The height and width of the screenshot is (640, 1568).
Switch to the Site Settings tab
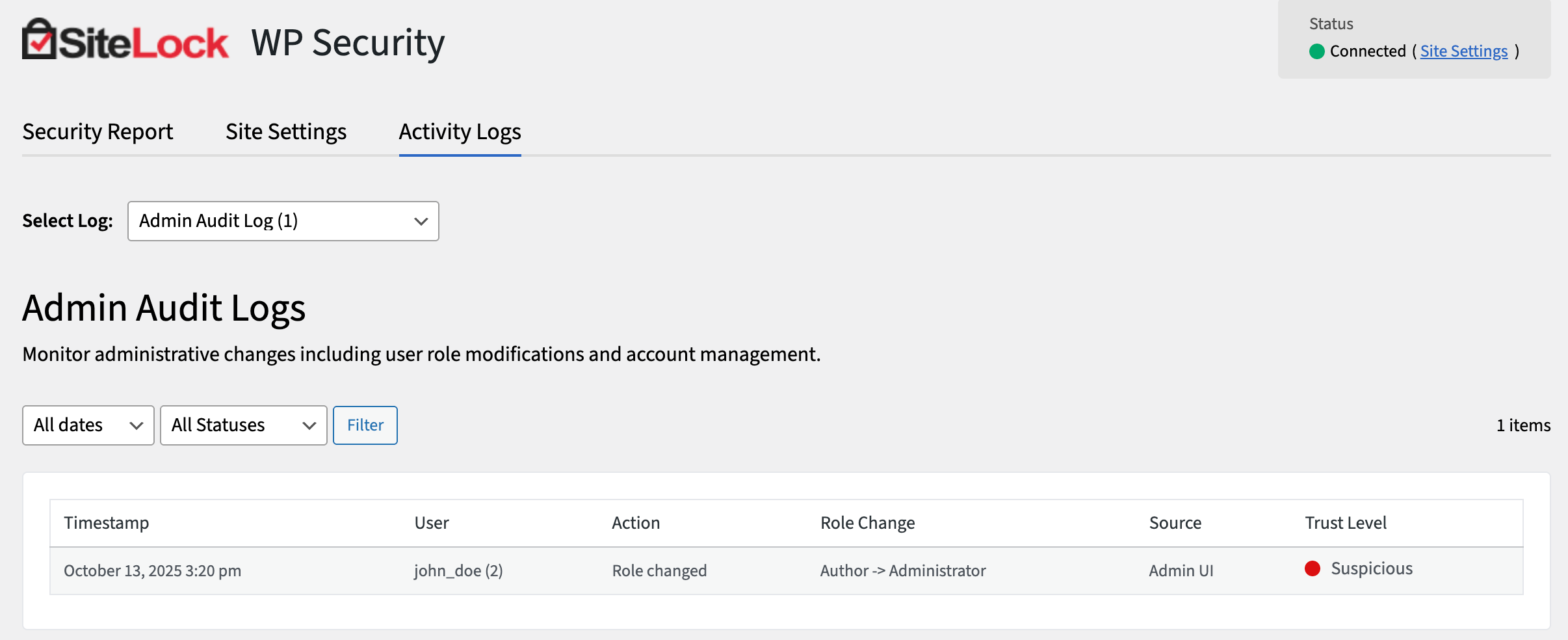tap(285, 131)
